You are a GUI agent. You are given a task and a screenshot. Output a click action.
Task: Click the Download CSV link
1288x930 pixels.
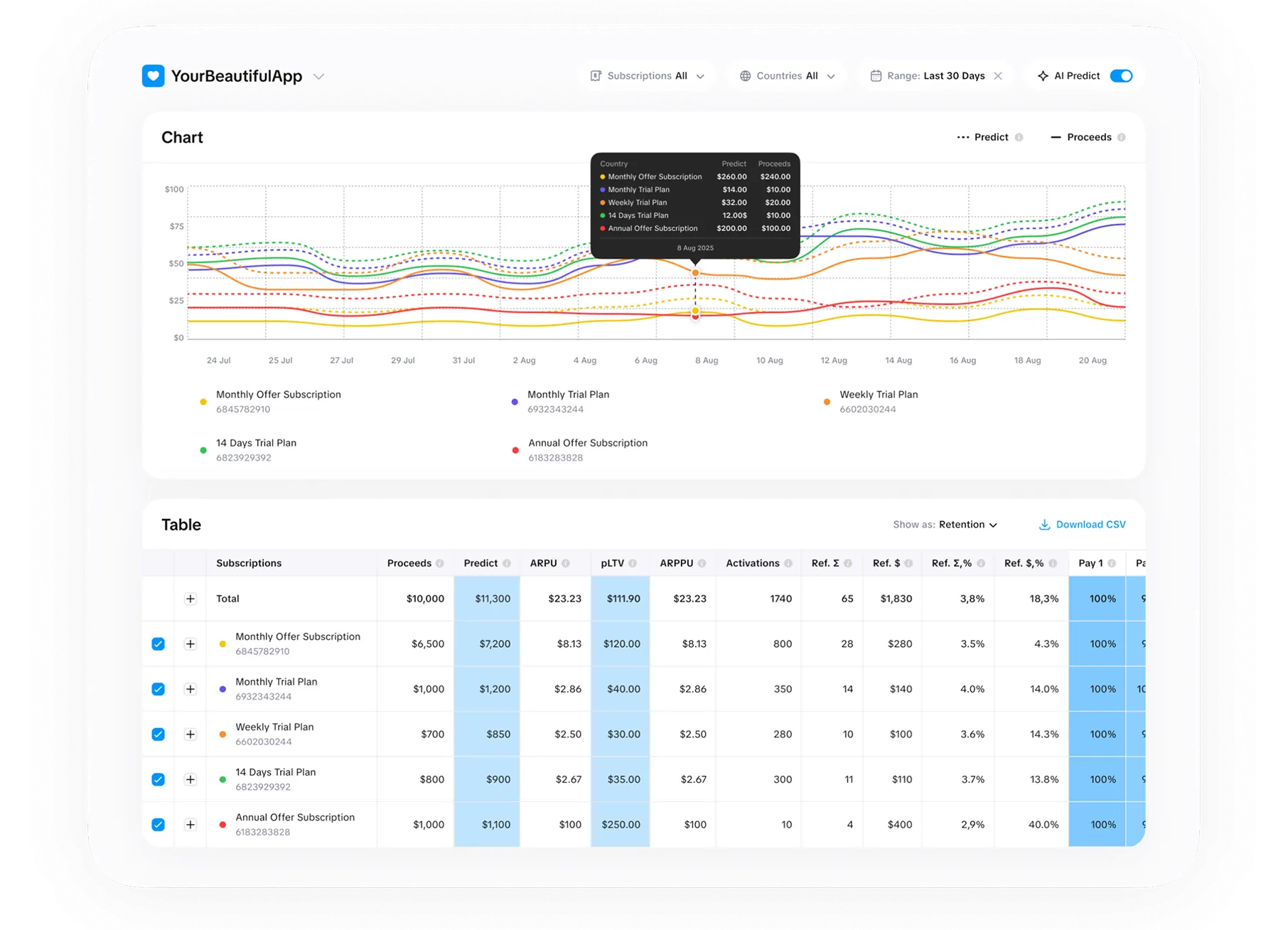[x=1091, y=524]
